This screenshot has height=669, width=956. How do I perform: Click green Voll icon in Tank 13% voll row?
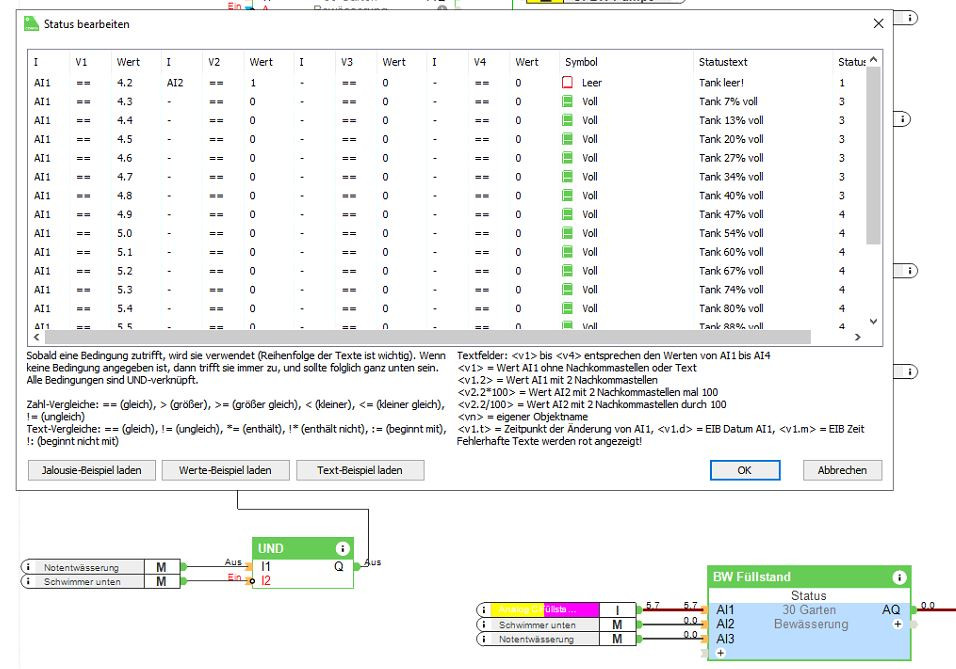click(567, 120)
